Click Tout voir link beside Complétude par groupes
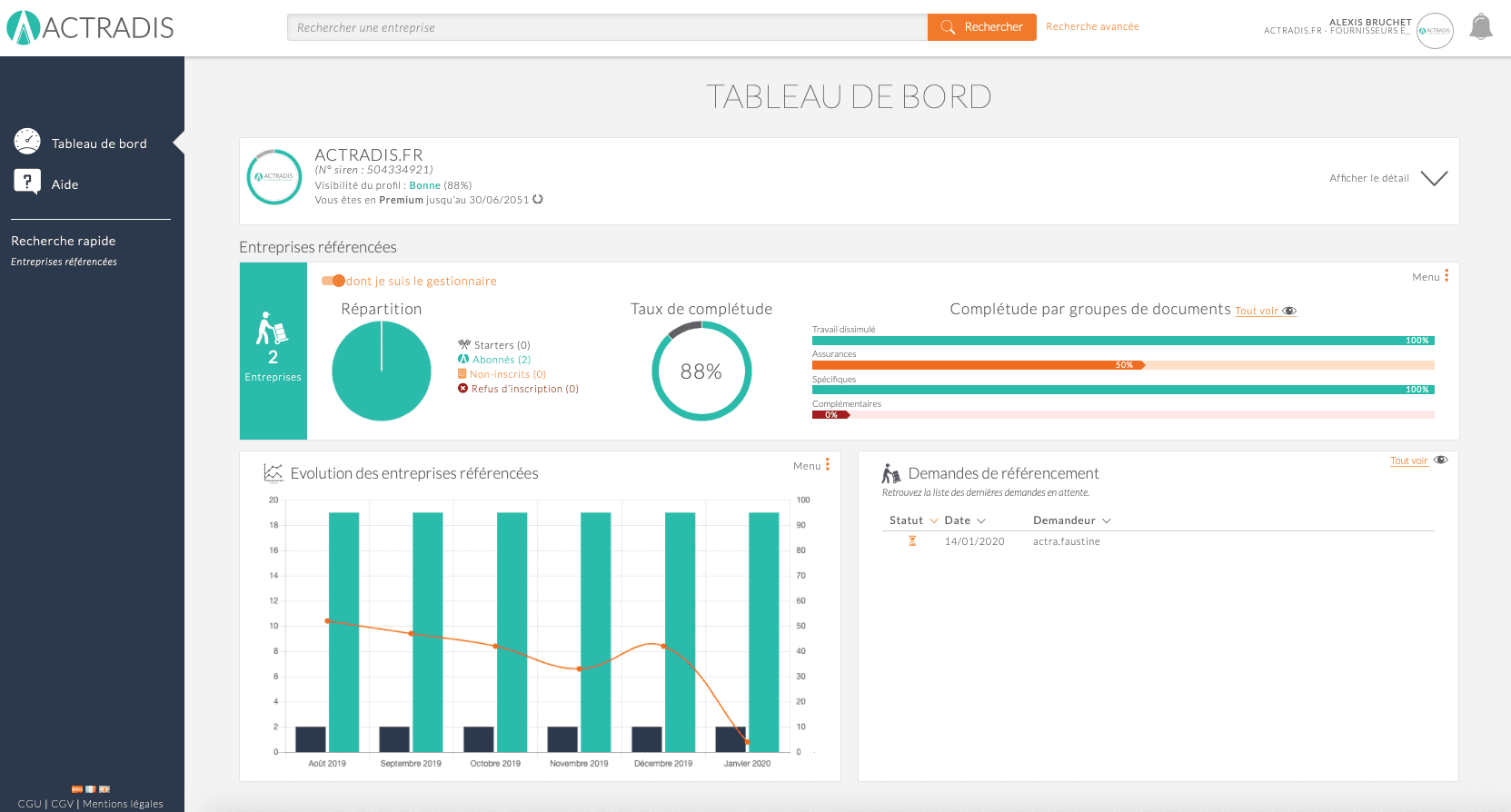The width and height of the screenshot is (1511, 812). pos(1257,311)
